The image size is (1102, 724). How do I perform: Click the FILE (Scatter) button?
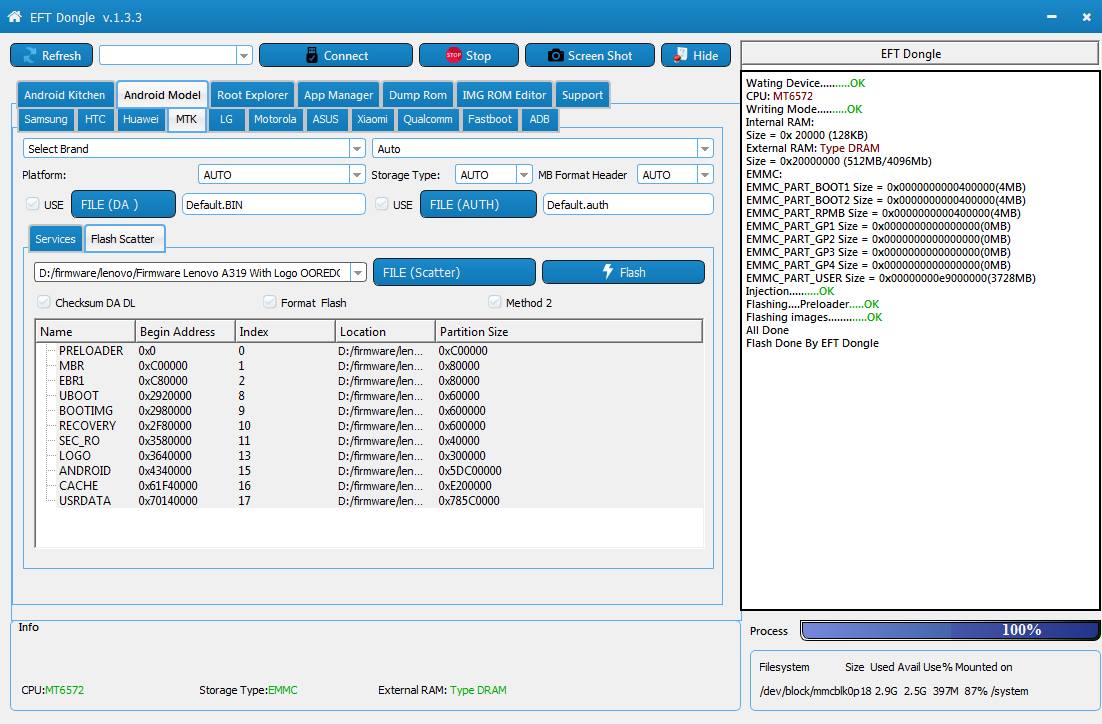[454, 272]
